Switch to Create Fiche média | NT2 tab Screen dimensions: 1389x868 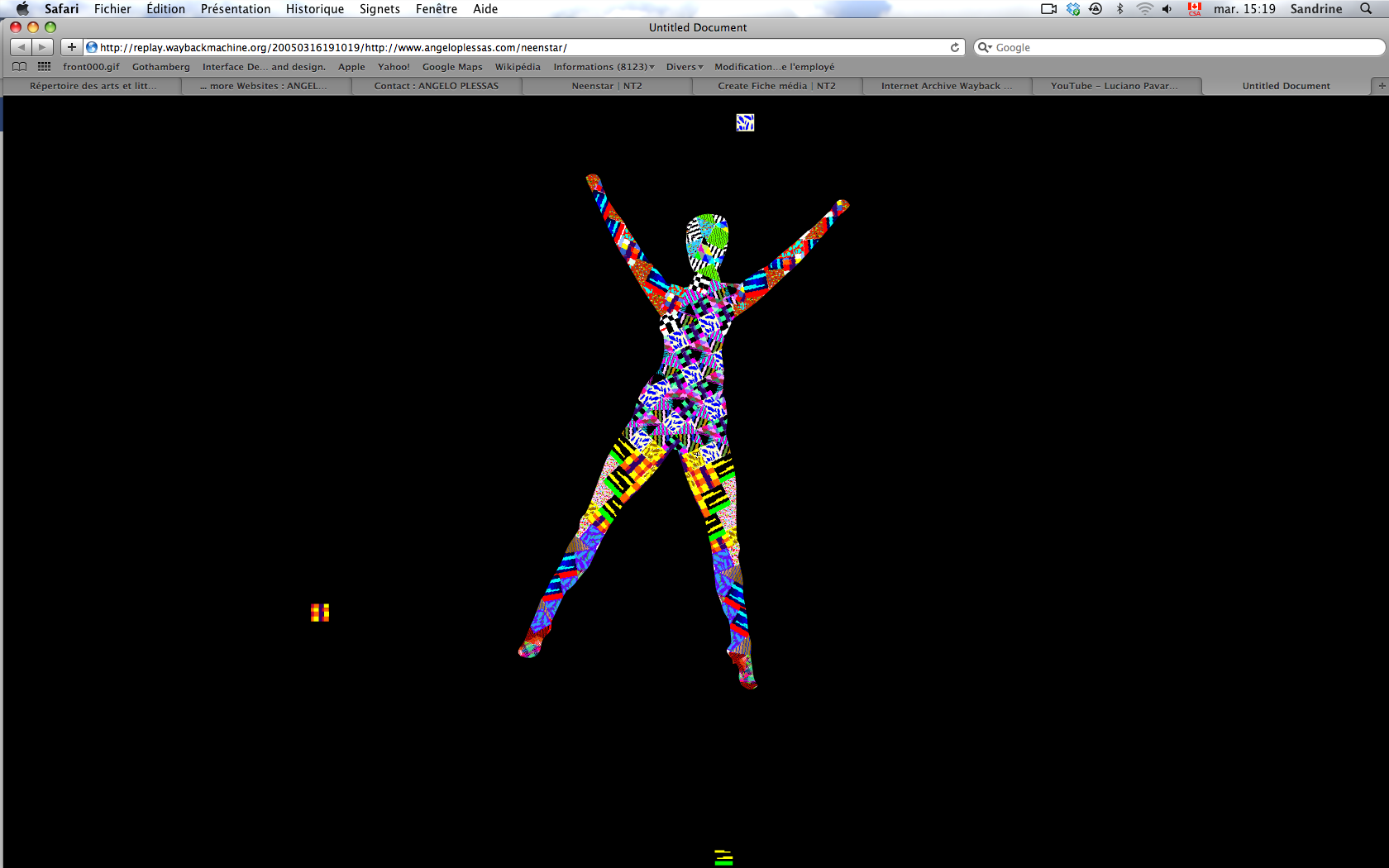coord(777,86)
